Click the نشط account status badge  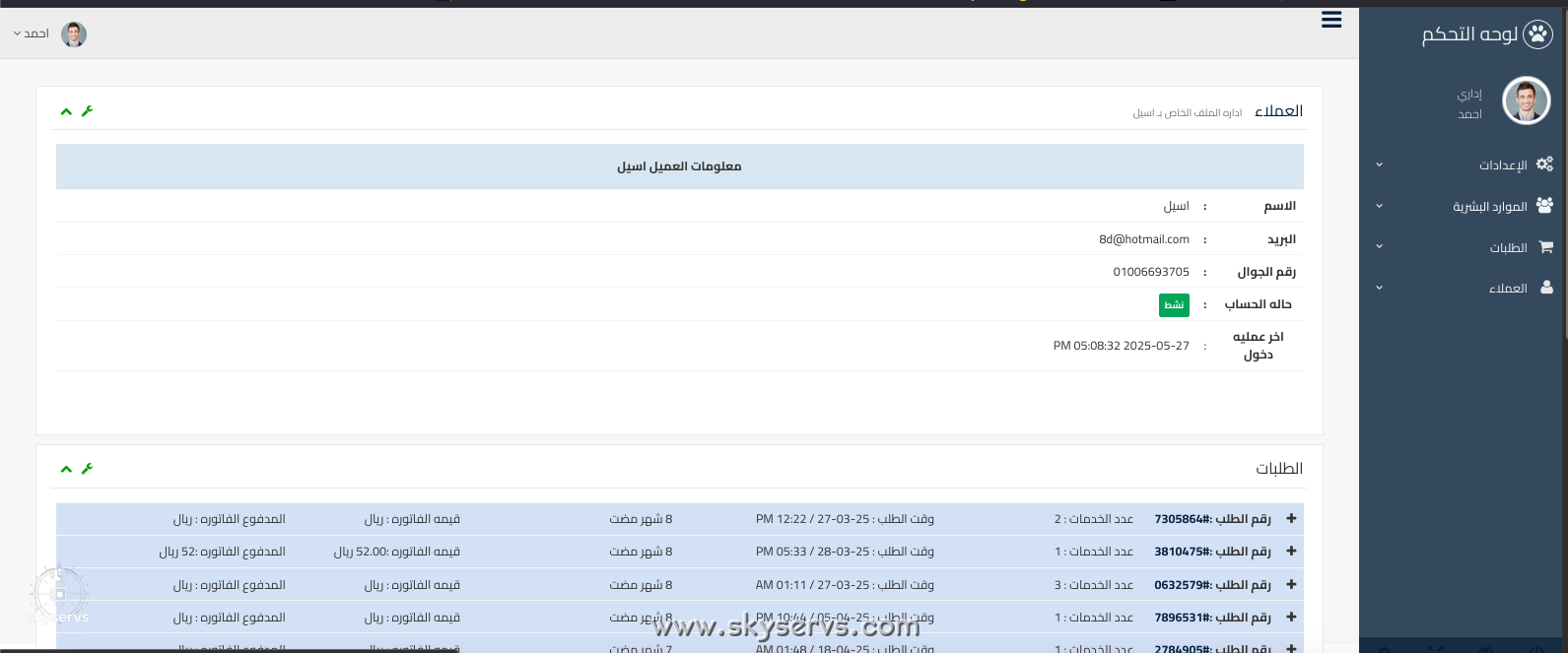pyautogui.click(x=1174, y=305)
